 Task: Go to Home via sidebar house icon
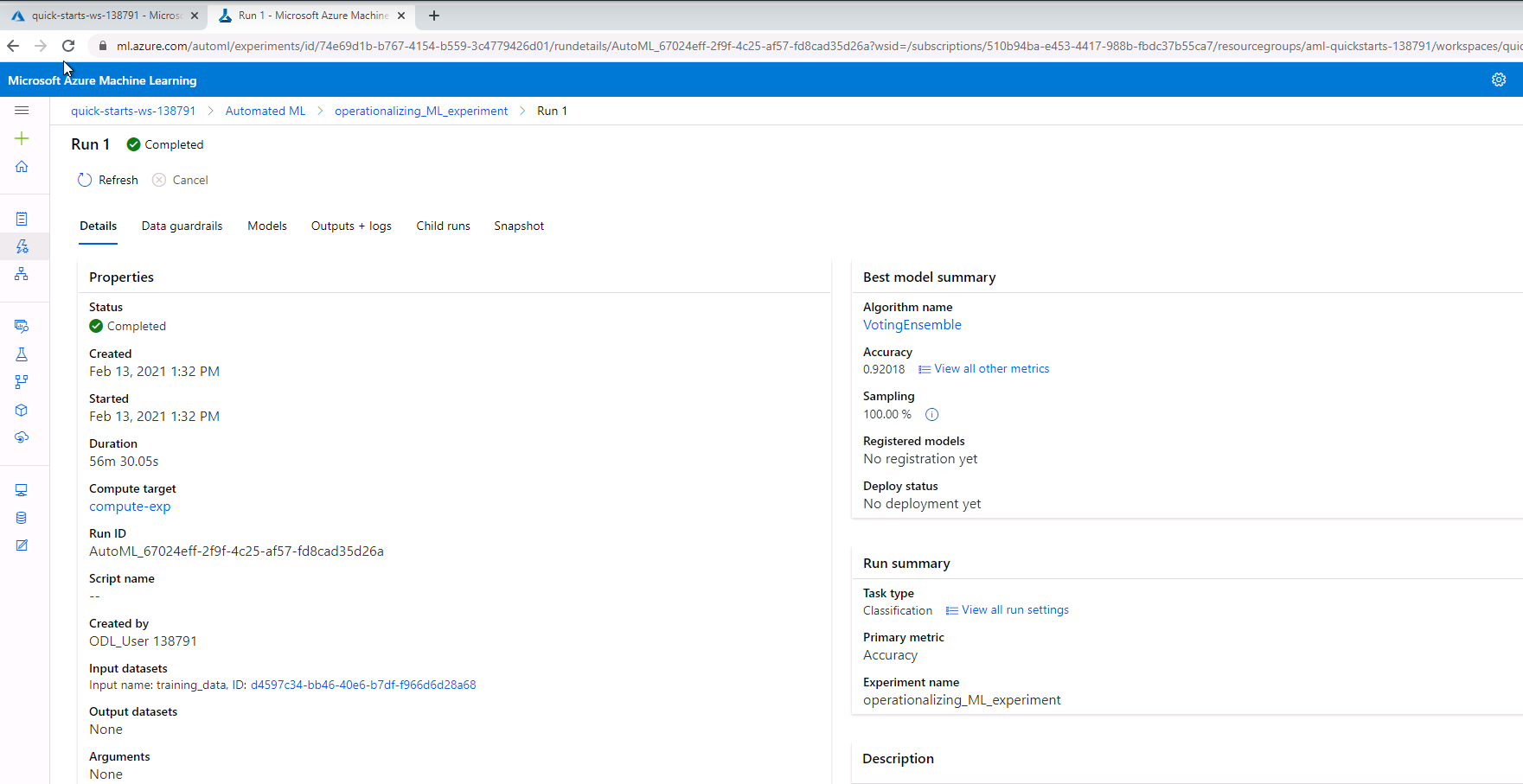22,167
